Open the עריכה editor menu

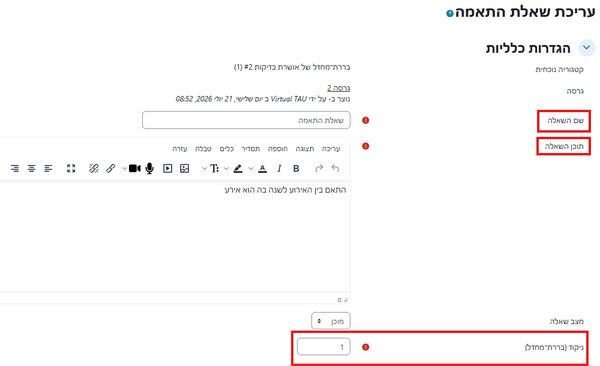tap(331, 149)
